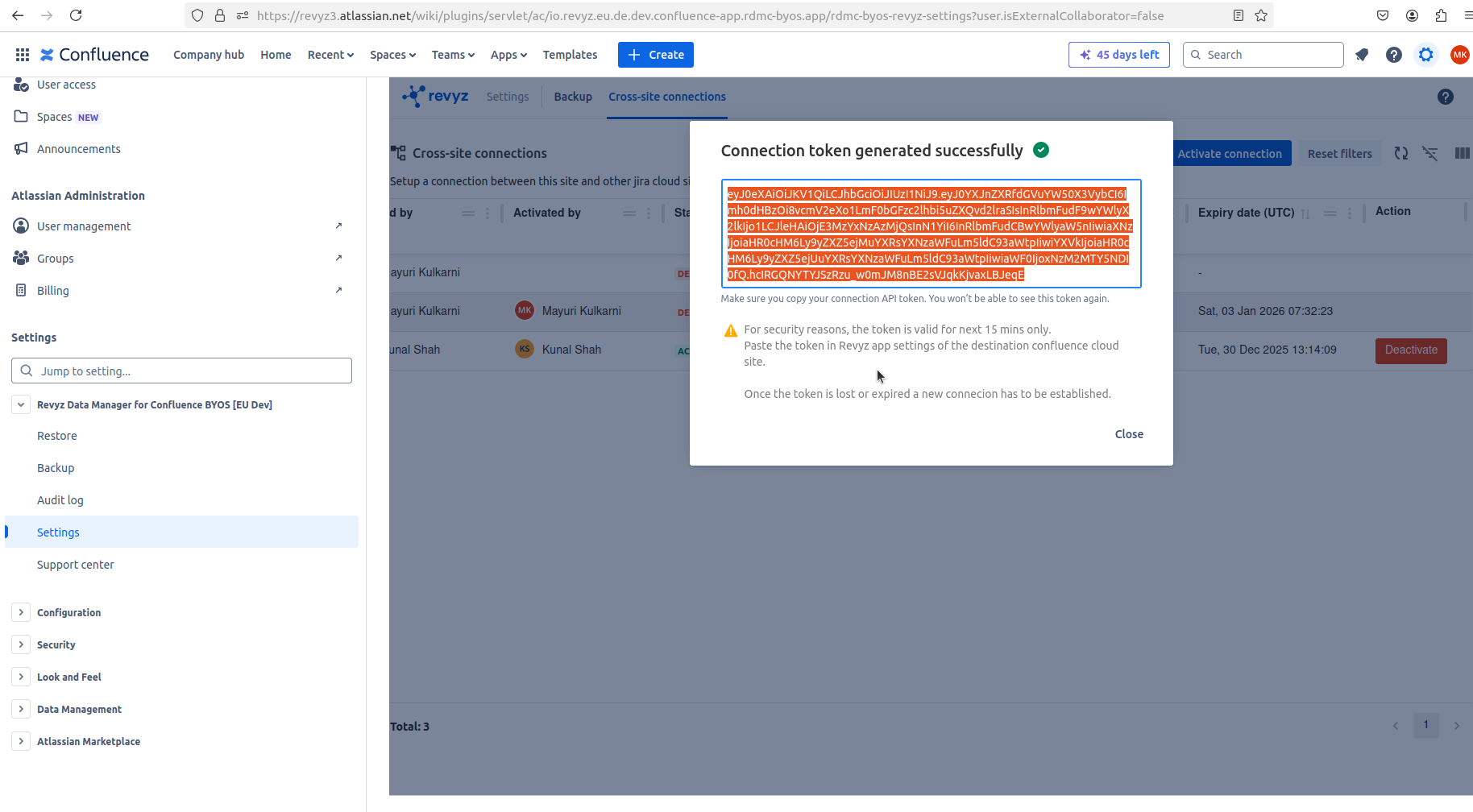The image size is (1473, 812).
Task: Select the Cross-site connections tab
Action: 667,97
